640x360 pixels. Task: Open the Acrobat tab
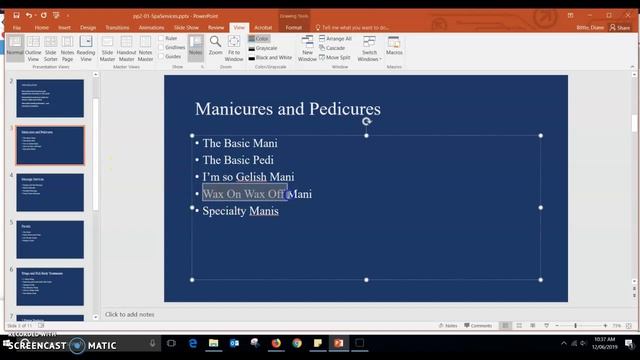[x=263, y=27]
